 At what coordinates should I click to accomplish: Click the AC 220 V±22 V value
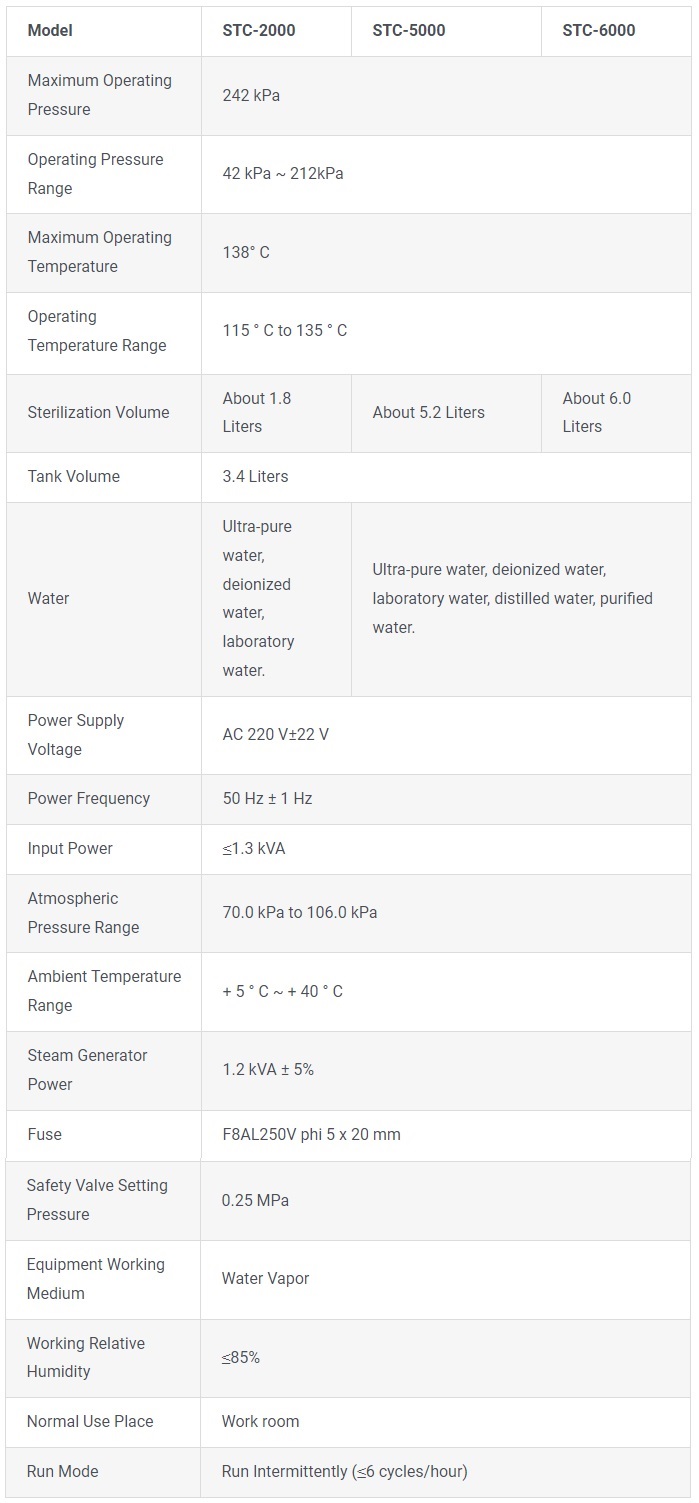click(x=275, y=734)
